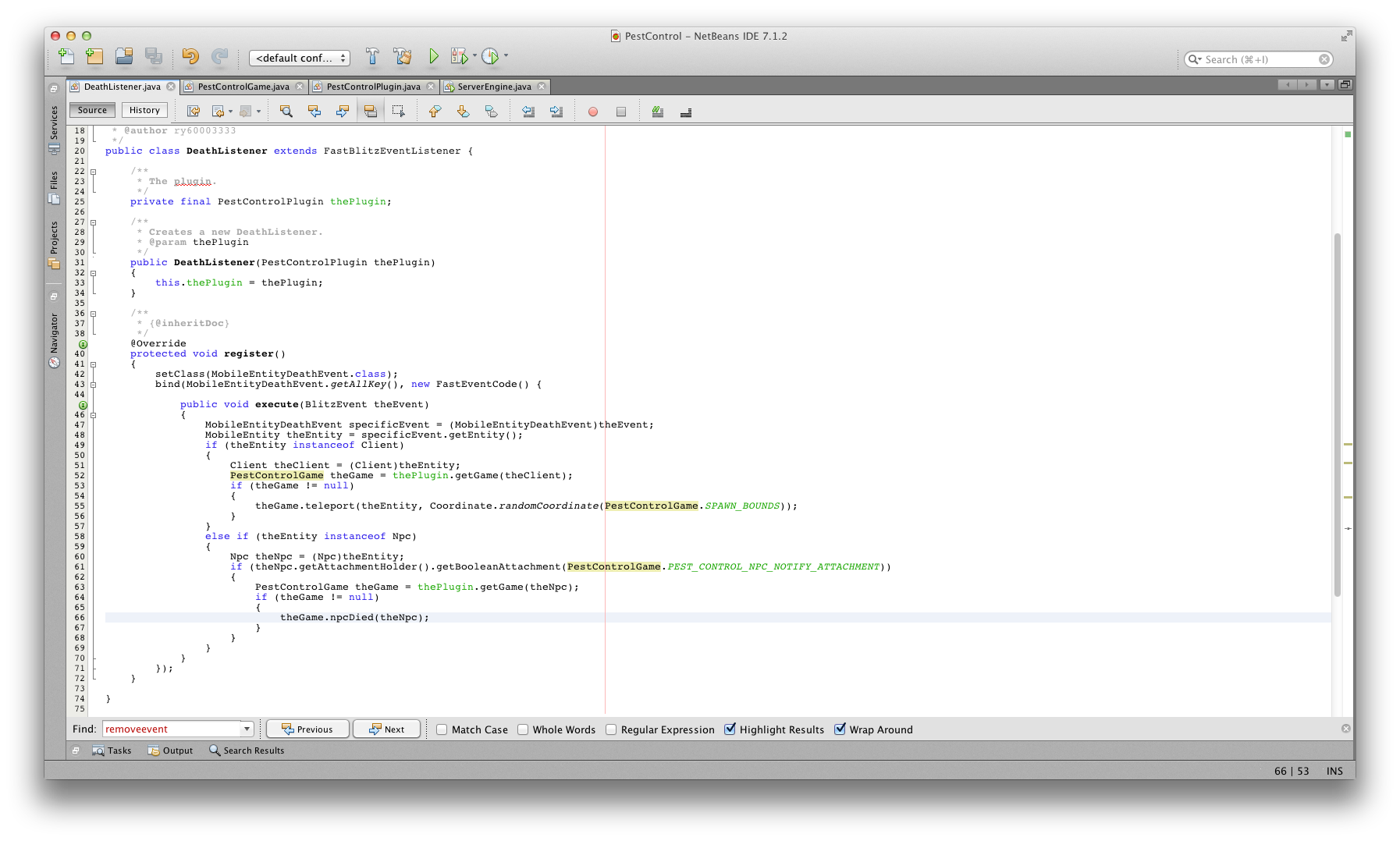Open the Search Results tab
The width and height of the screenshot is (1400, 841).
[x=247, y=751]
